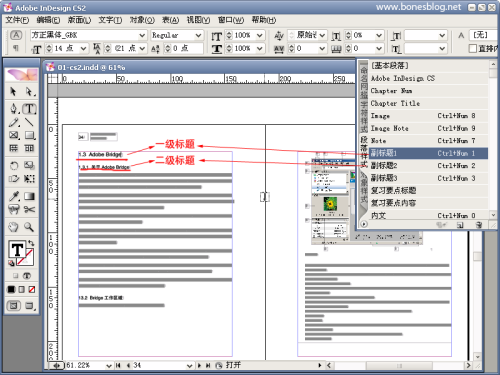500x375 pixels.
Task: Switch to Normal view mode
Action: click(x=14, y=305)
